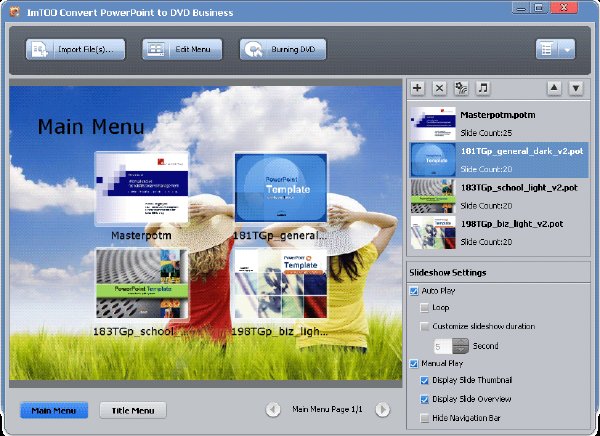Click the Masterpotm.potm list thumbnail
Viewport: 600px width, 436px height.
pyautogui.click(x=433, y=123)
